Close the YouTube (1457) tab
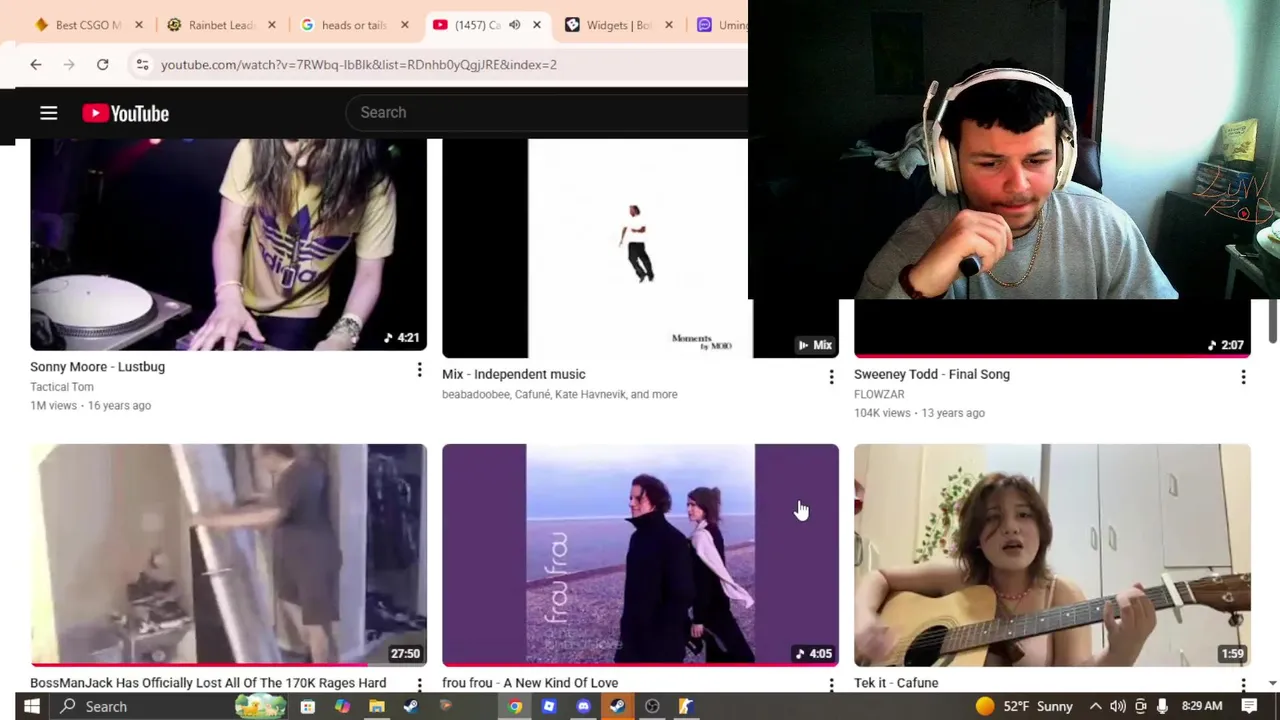Screen dimensions: 1280x720 [537, 25]
